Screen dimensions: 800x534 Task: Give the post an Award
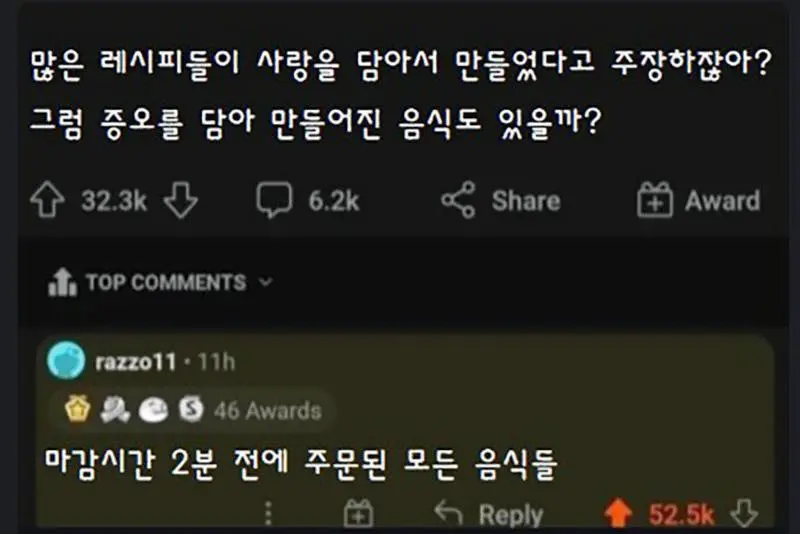click(x=698, y=201)
